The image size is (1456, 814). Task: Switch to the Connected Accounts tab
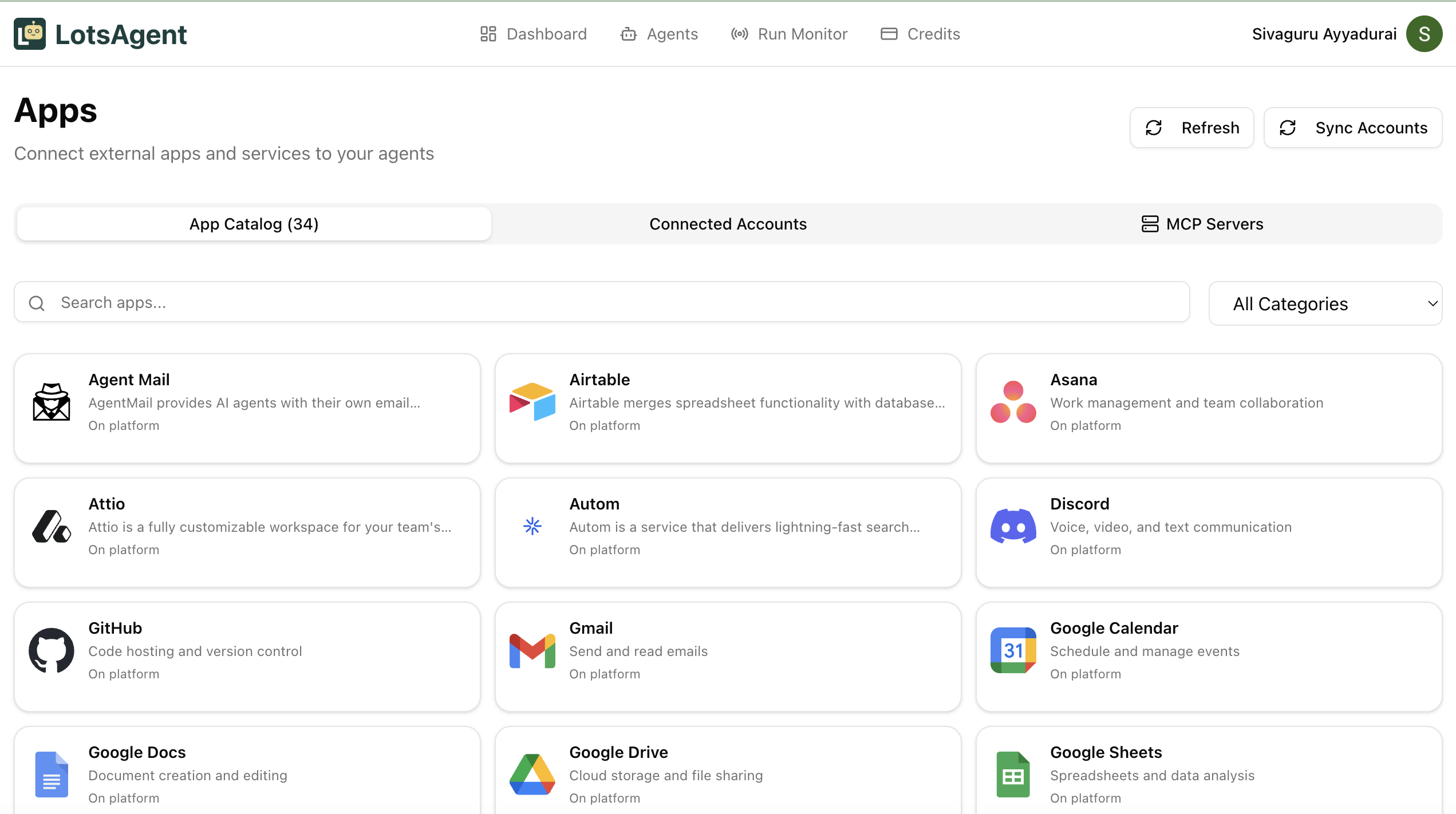728,224
